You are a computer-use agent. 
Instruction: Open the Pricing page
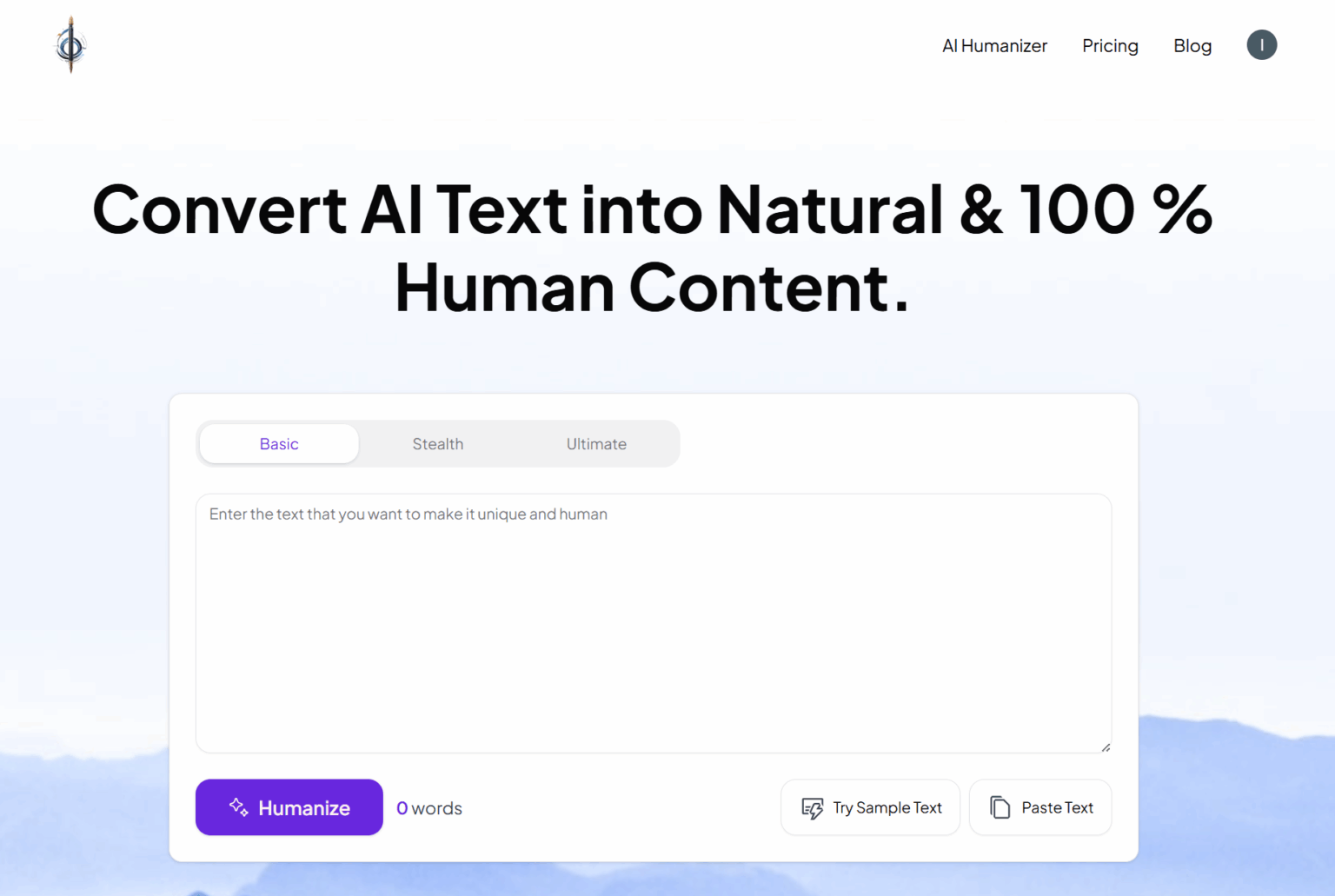(1110, 45)
